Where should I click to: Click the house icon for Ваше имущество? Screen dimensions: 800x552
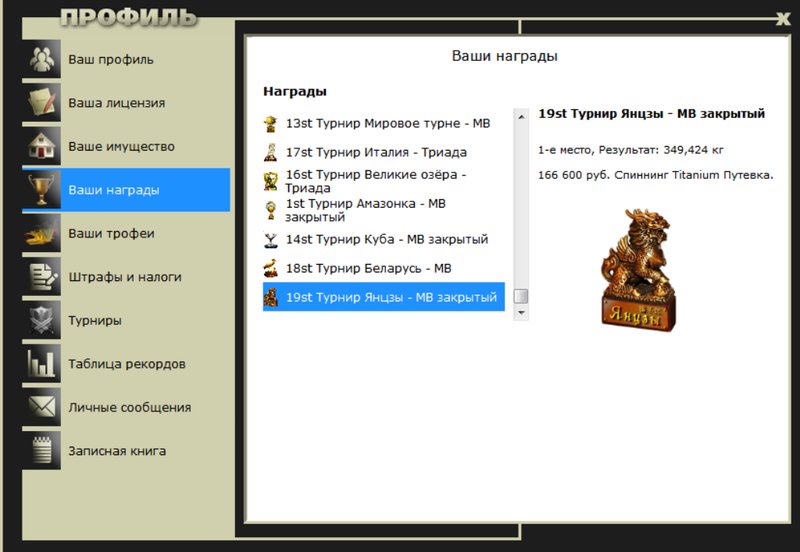pos(42,146)
